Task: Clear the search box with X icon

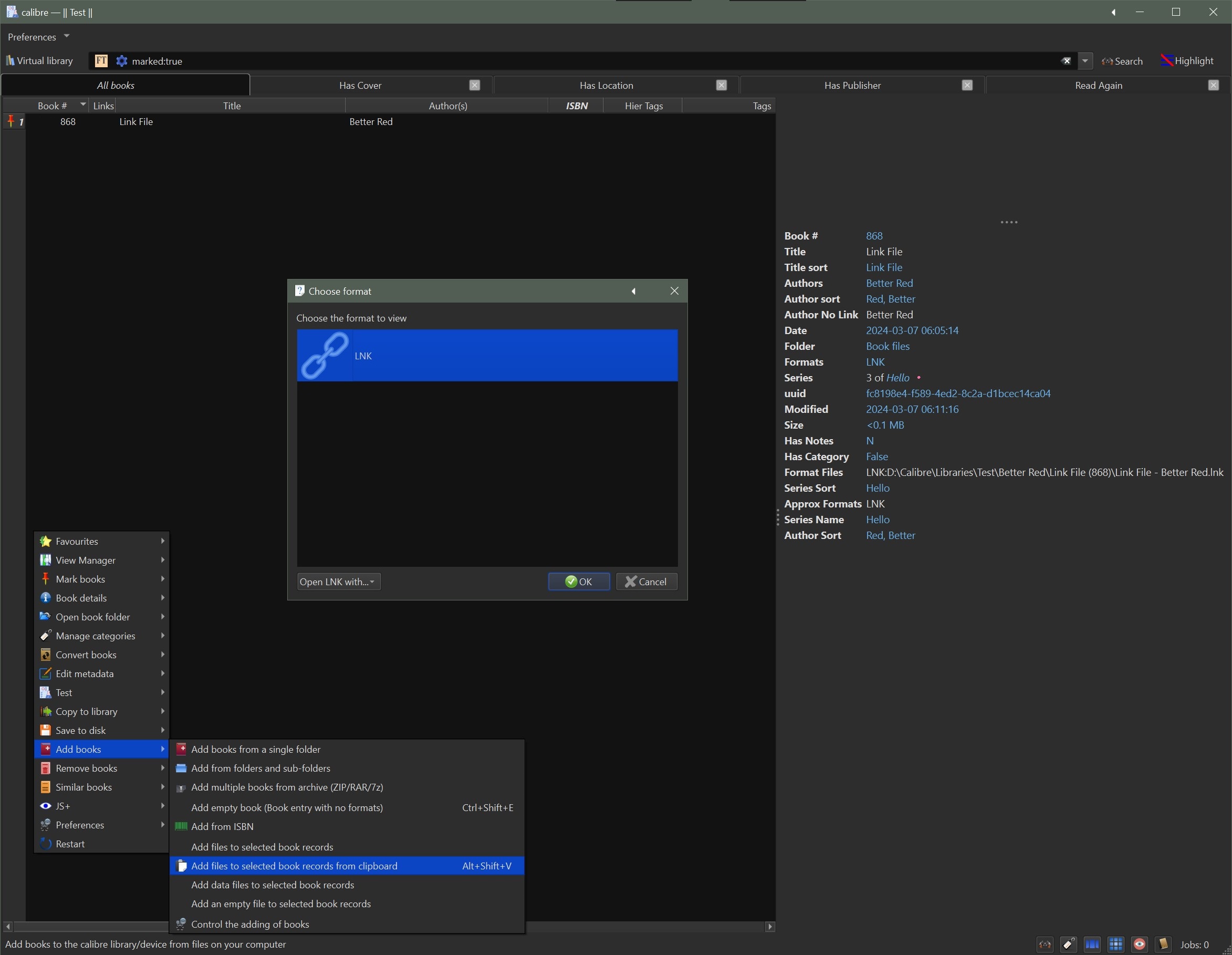Action: 1066,61
